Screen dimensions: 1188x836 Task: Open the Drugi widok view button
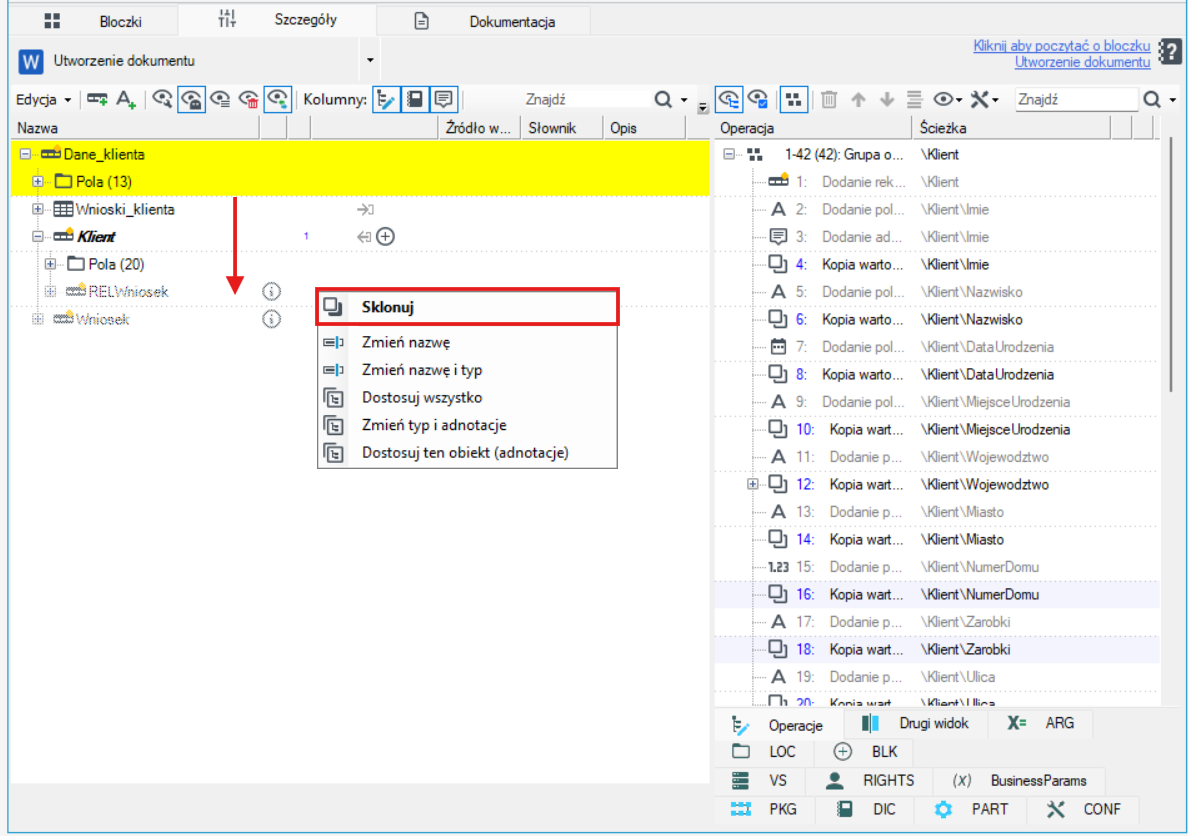(x=915, y=724)
